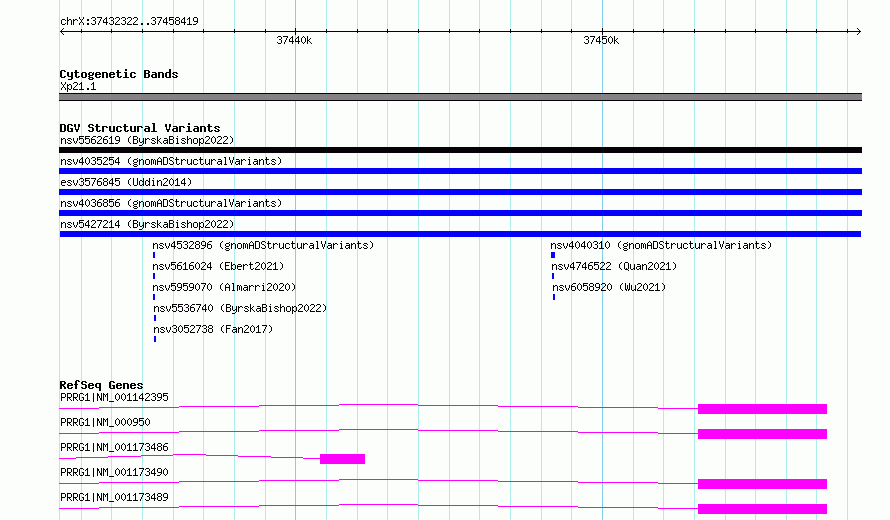Viewport: 890px width, 520px height.
Task: Open the RefSeq Genes track title
Action: (x=101, y=385)
